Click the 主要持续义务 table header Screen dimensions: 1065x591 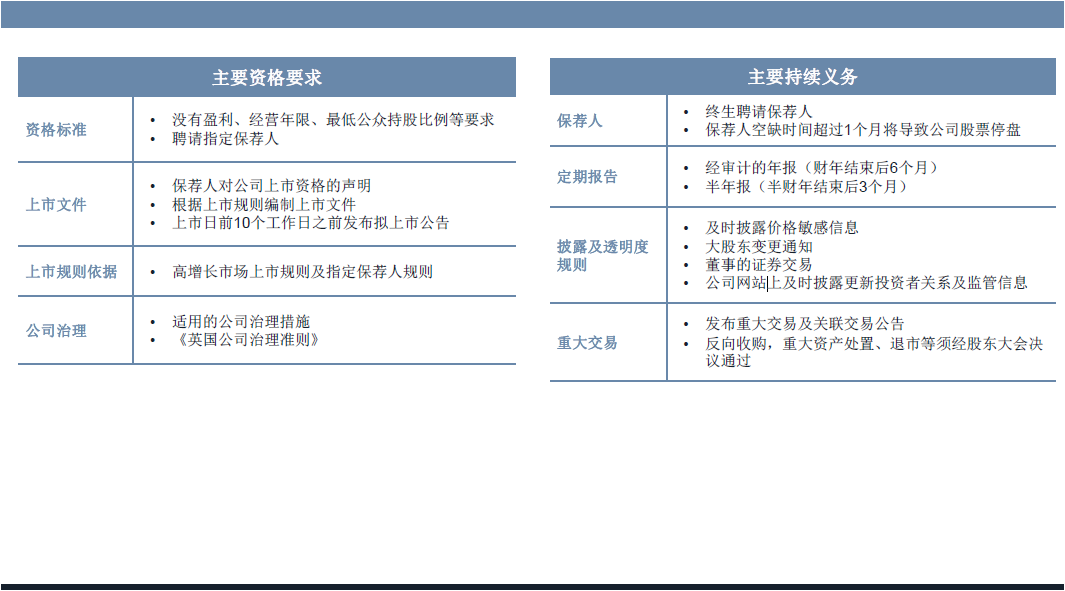point(803,77)
